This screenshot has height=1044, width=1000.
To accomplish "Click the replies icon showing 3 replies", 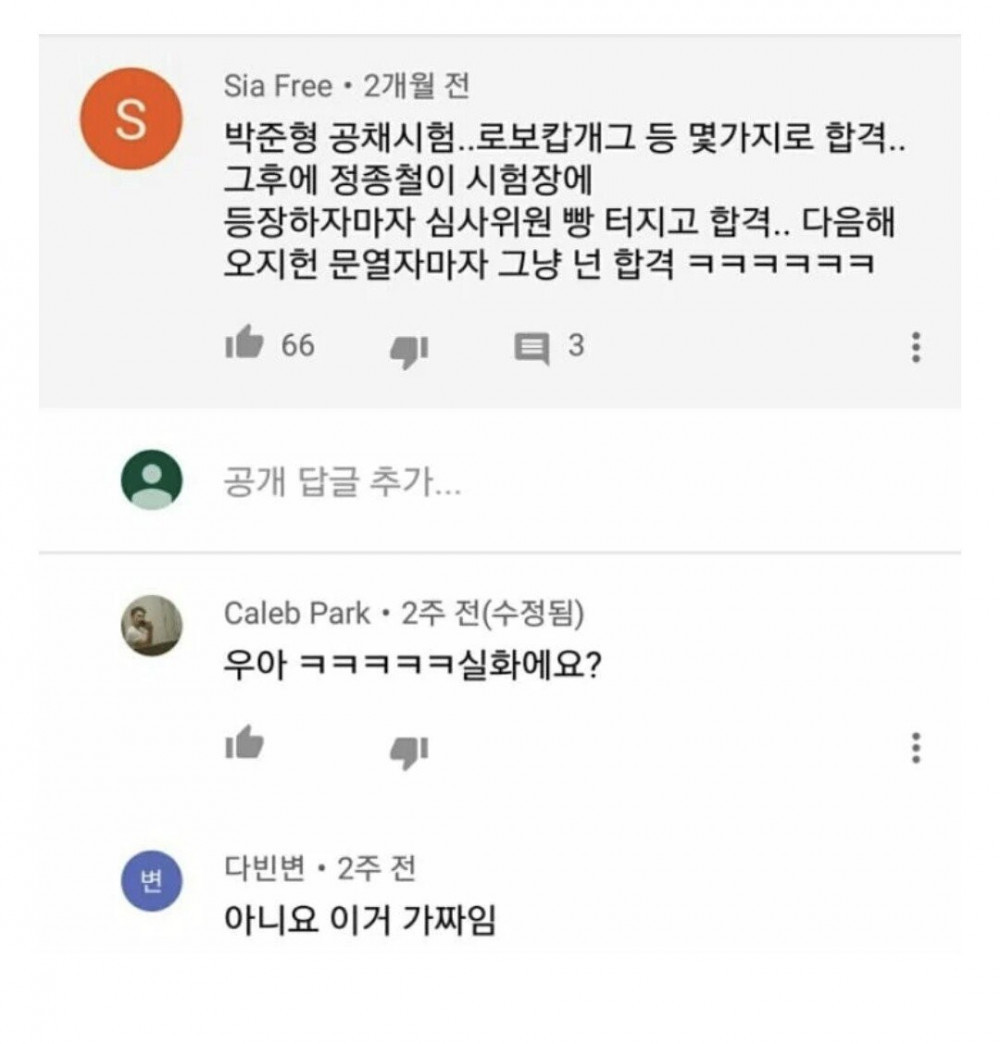I will point(532,347).
